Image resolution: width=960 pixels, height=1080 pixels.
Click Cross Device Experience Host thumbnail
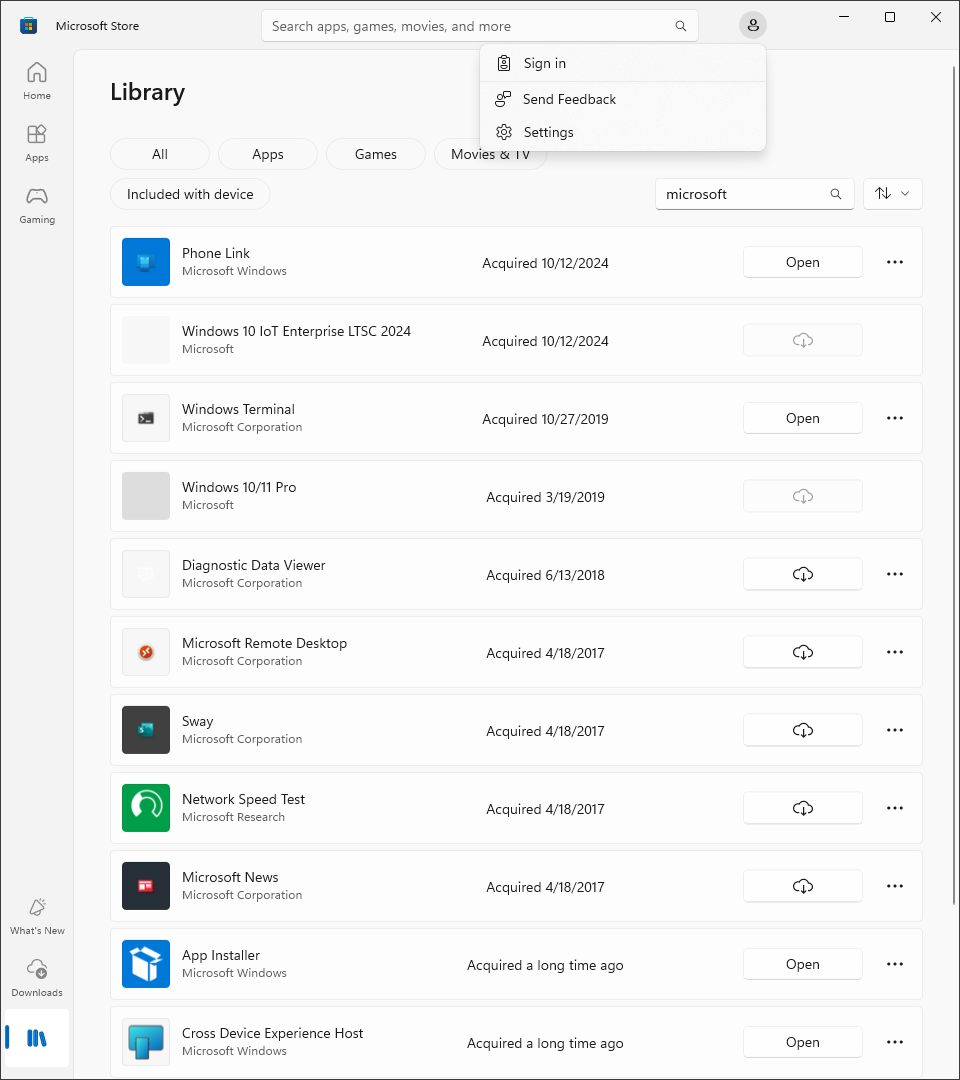click(x=146, y=1042)
